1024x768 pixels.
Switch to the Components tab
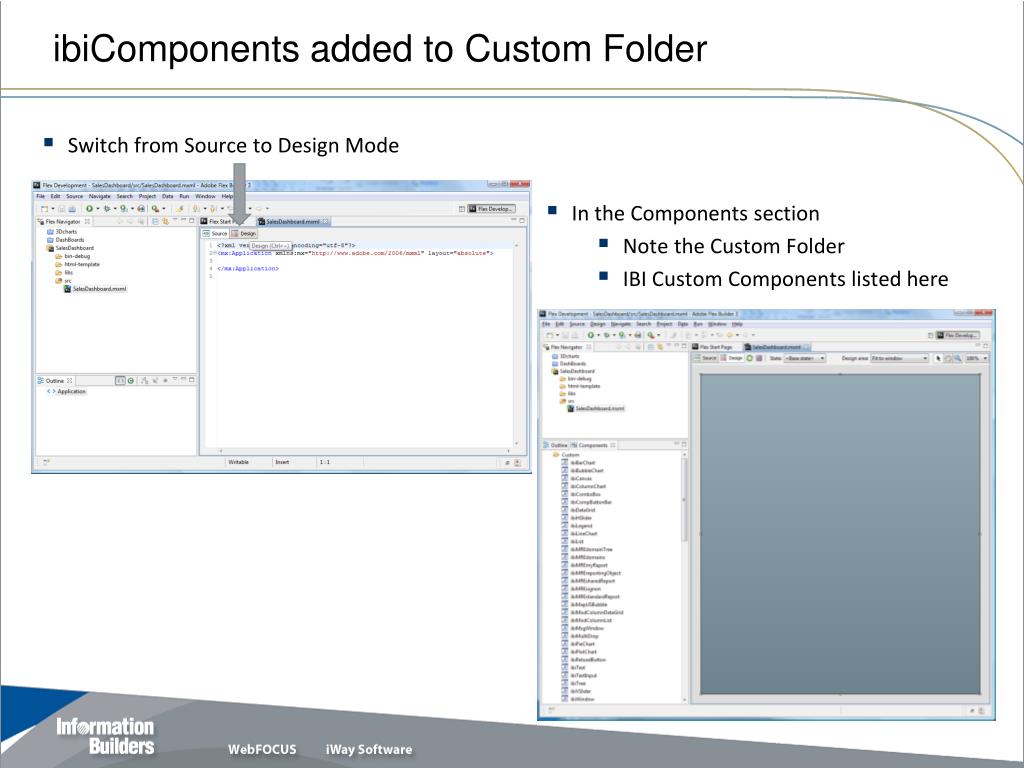[x=594, y=445]
